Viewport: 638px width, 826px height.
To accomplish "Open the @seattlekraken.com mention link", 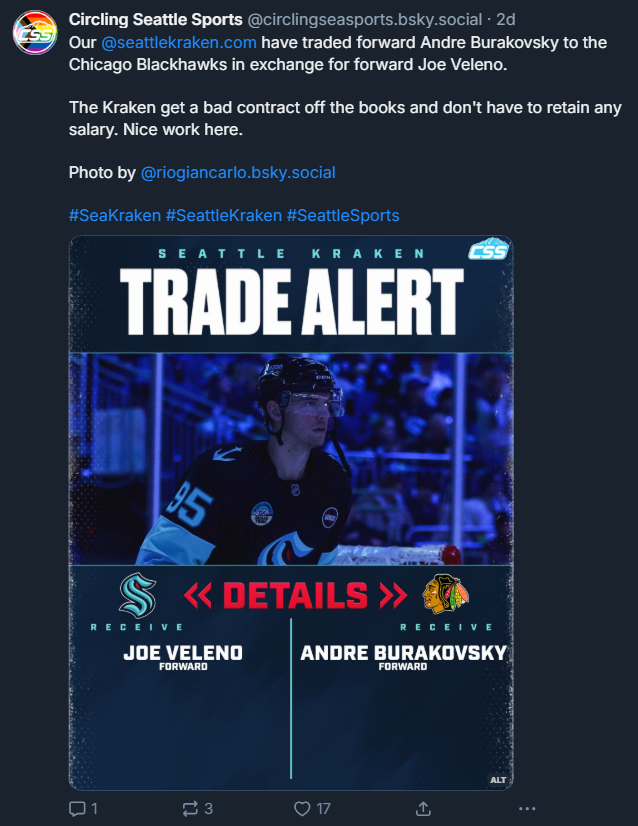I will 179,42.
